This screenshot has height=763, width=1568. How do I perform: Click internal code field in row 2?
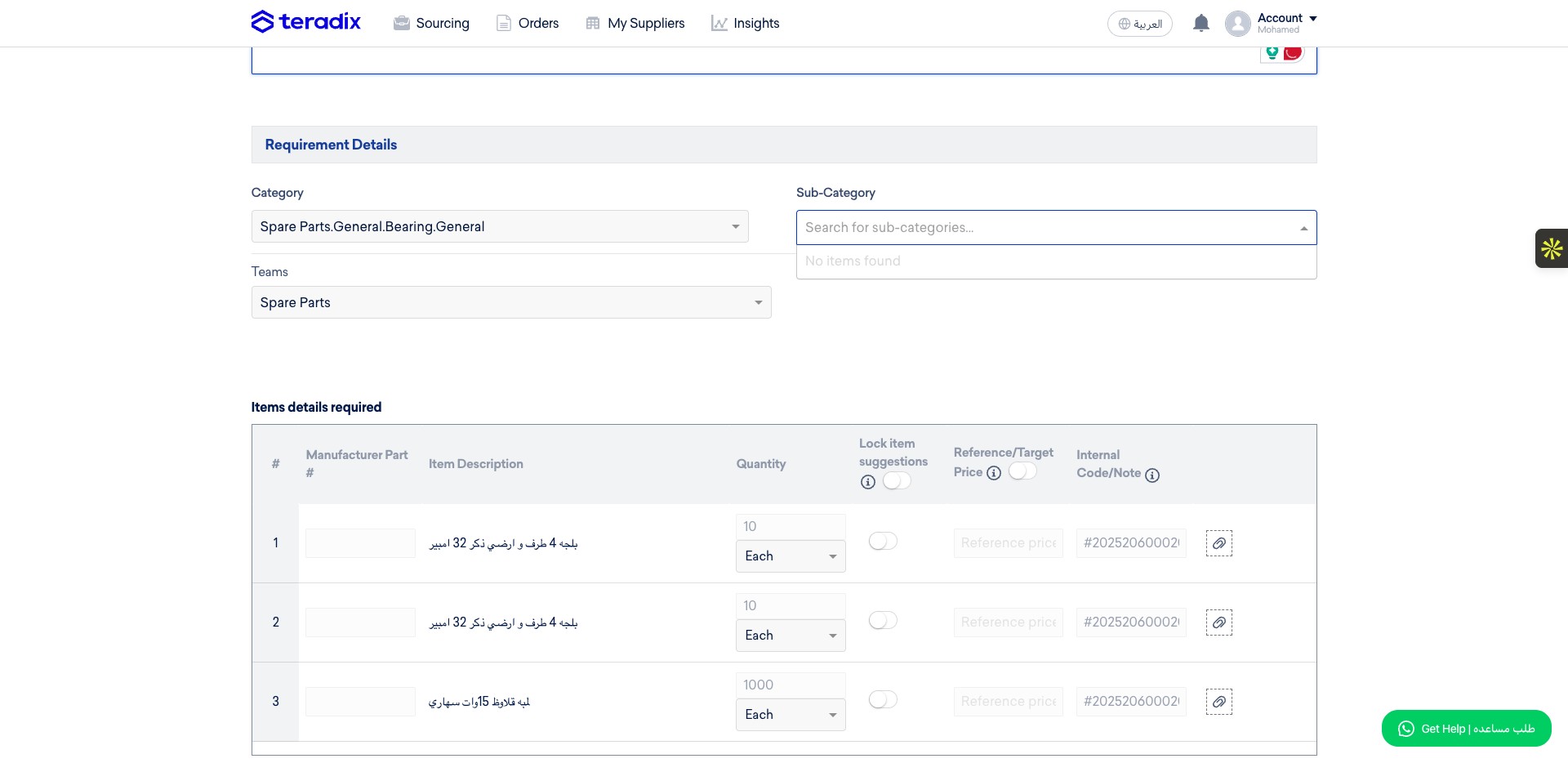tap(1131, 622)
